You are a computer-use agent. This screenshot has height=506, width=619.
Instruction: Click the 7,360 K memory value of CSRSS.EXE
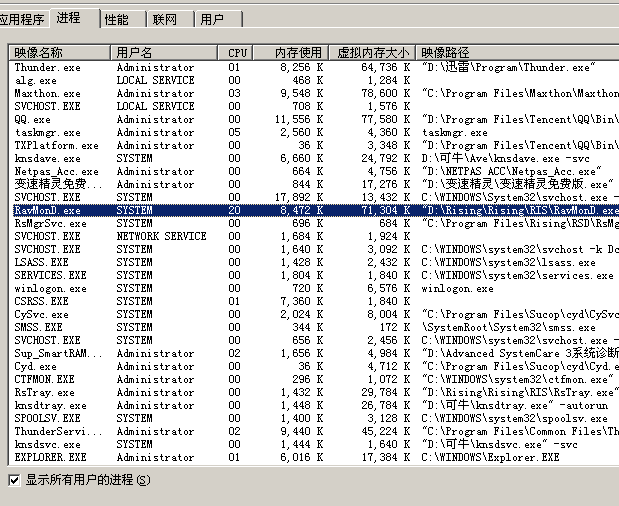click(x=302, y=301)
